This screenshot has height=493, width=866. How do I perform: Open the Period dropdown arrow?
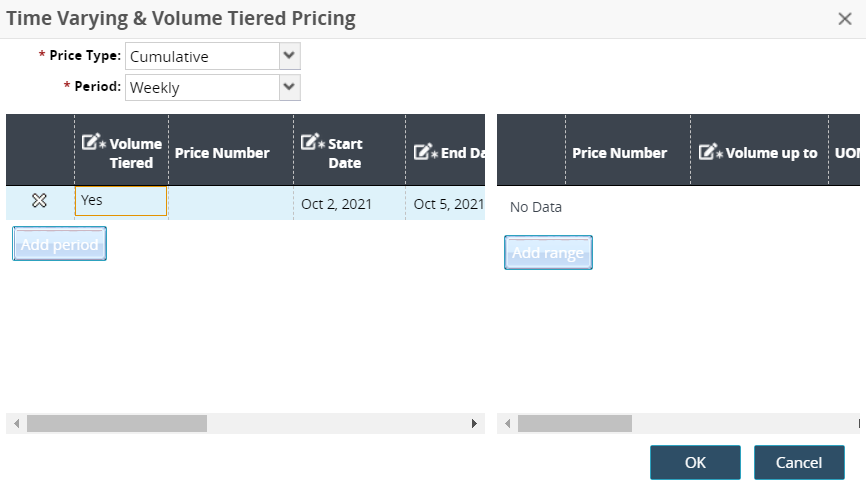pyautogui.click(x=289, y=87)
